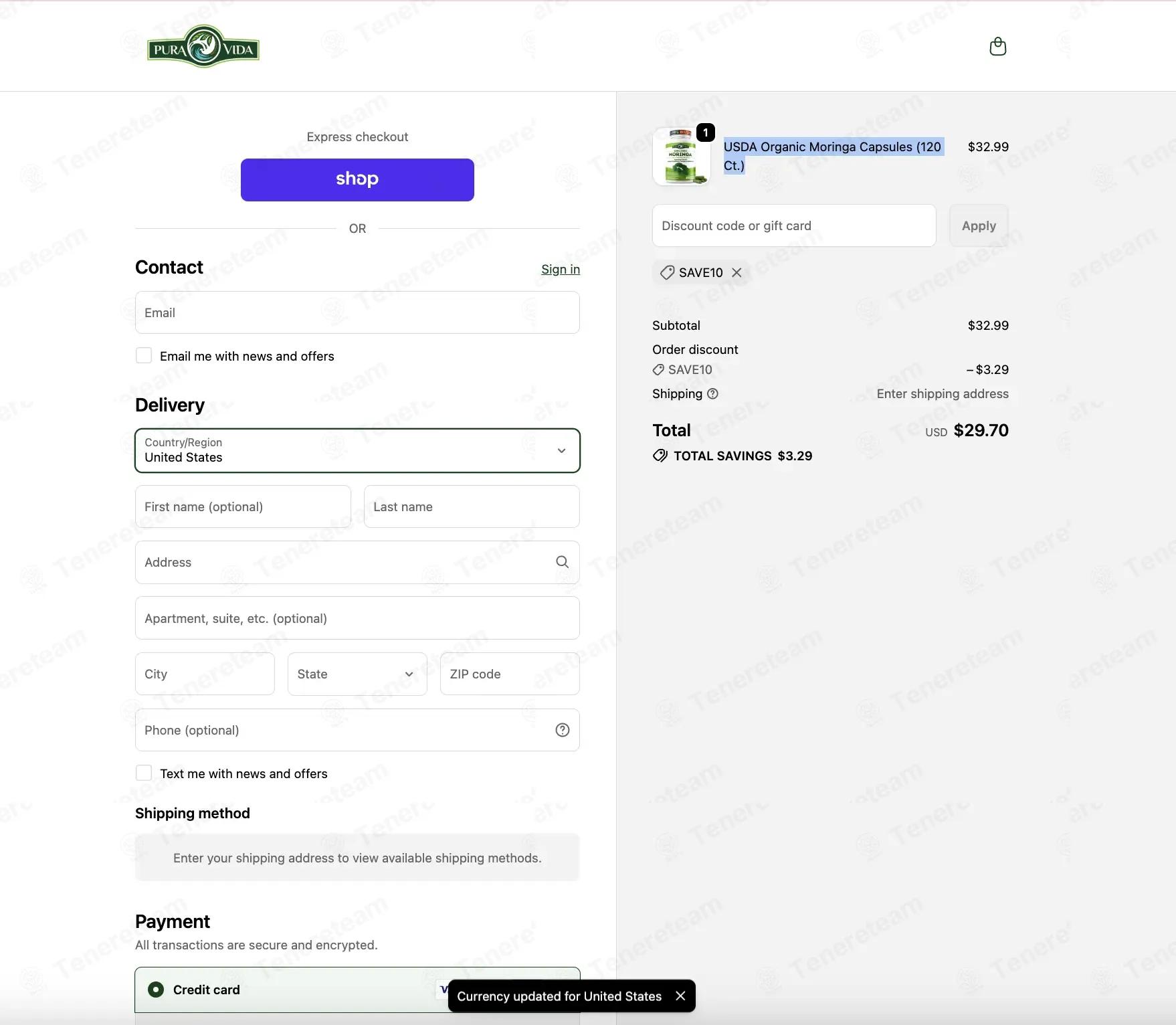The width and height of the screenshot is (1176, 1025).
Task: Click the Subtotal $32.99 value
Action: point(988,325)
